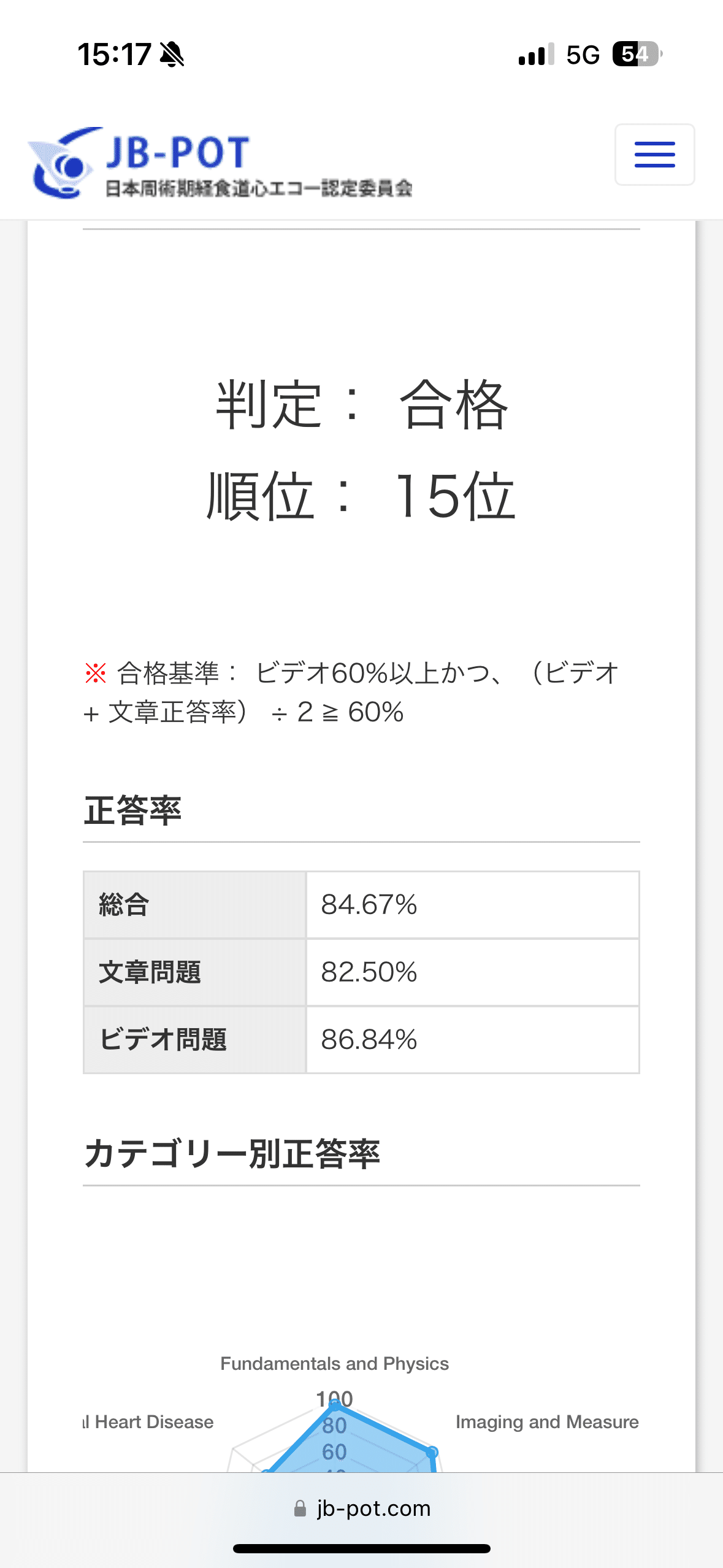Tap the status bar clock showing 15:17
The height and width of the screenshot is (1568, 723).
(x=114, y=55)
